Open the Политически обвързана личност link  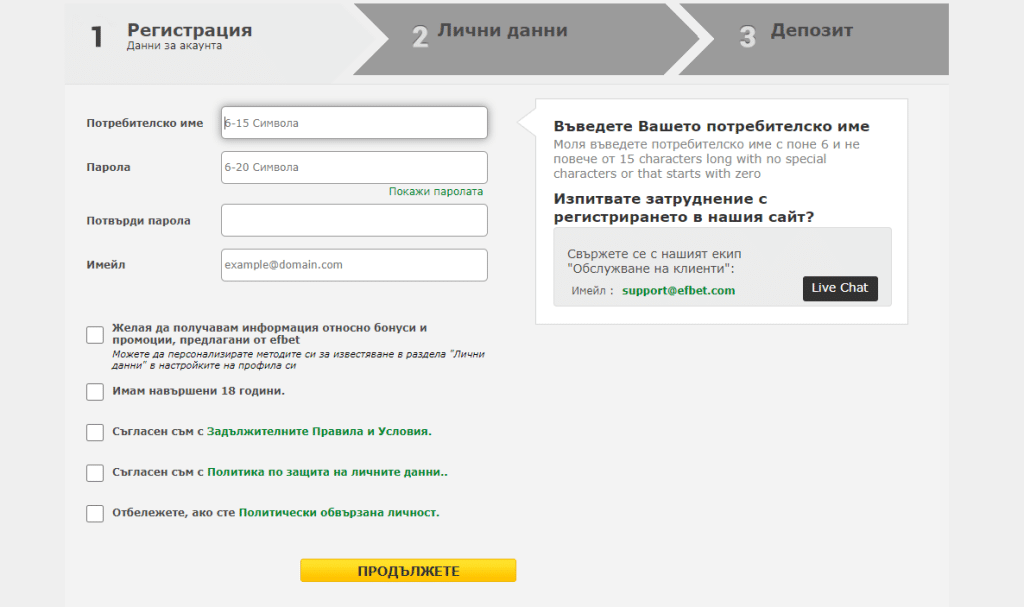coord(338,512)
